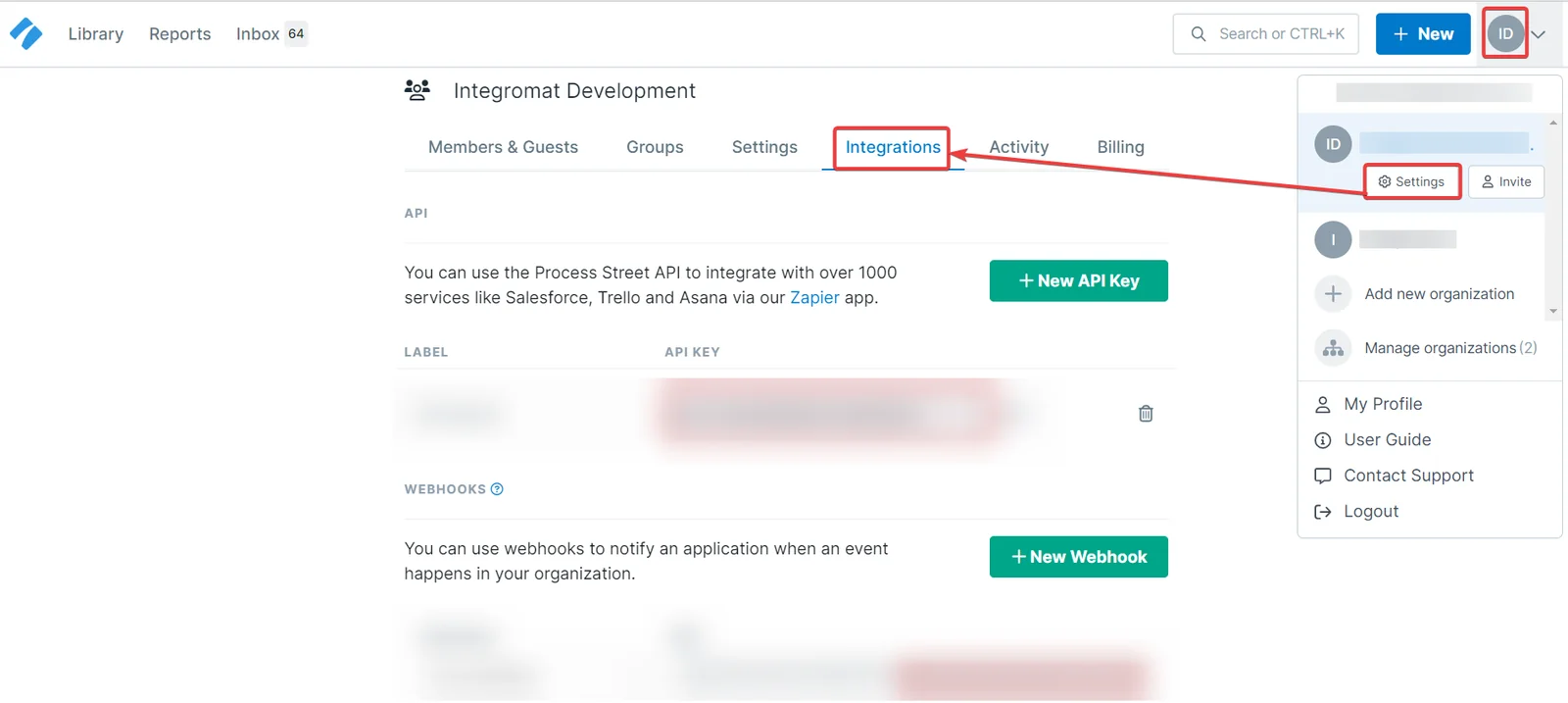Click the Manage organizations hierarchy icon
The height and width of the screenshot is (703, 1568).
[x=1333, y=347]
